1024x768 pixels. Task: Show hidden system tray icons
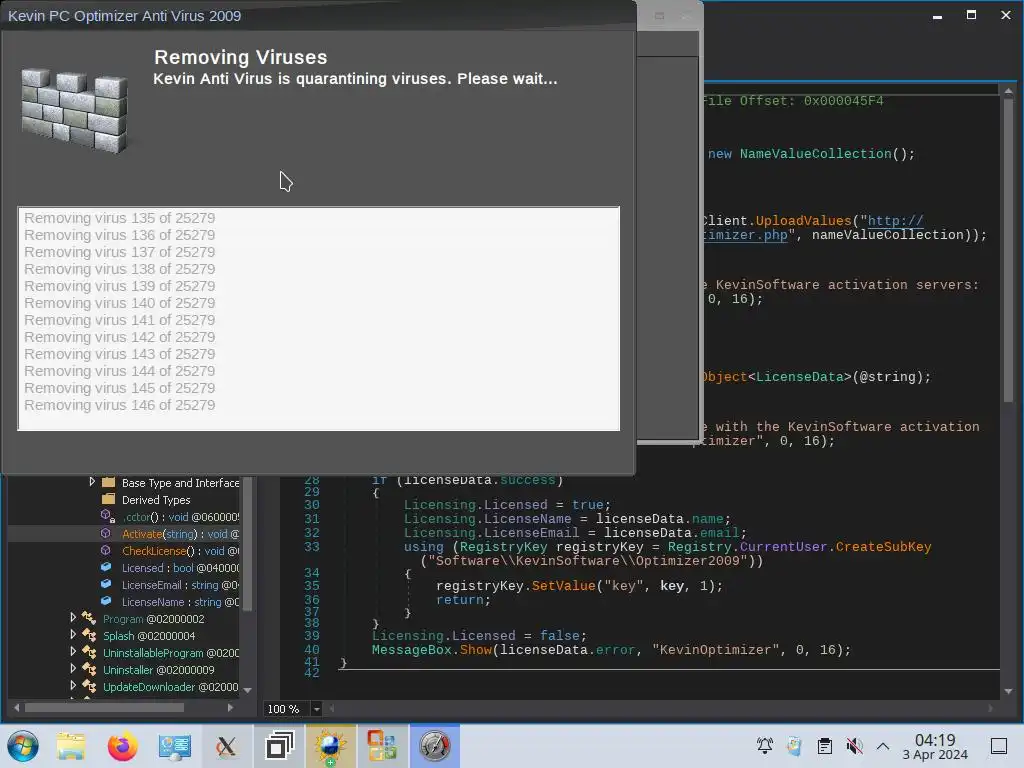(x=883, y=745)
